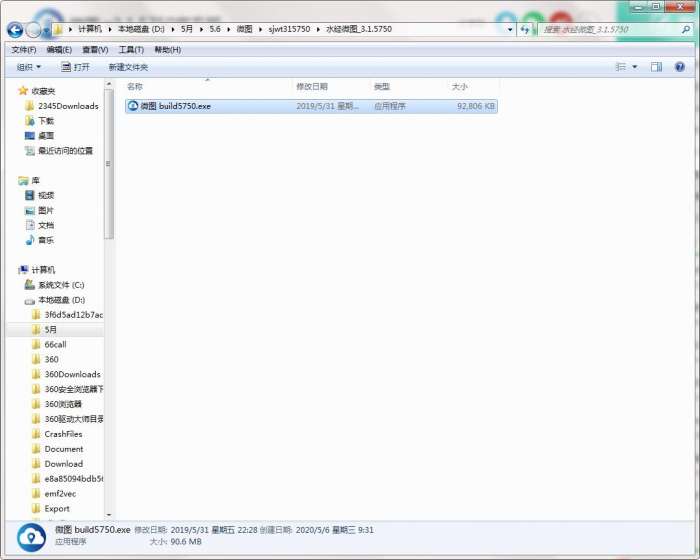
Task: Expand the arrow after 5.6 breadcrumb
Action: point(229,29)
